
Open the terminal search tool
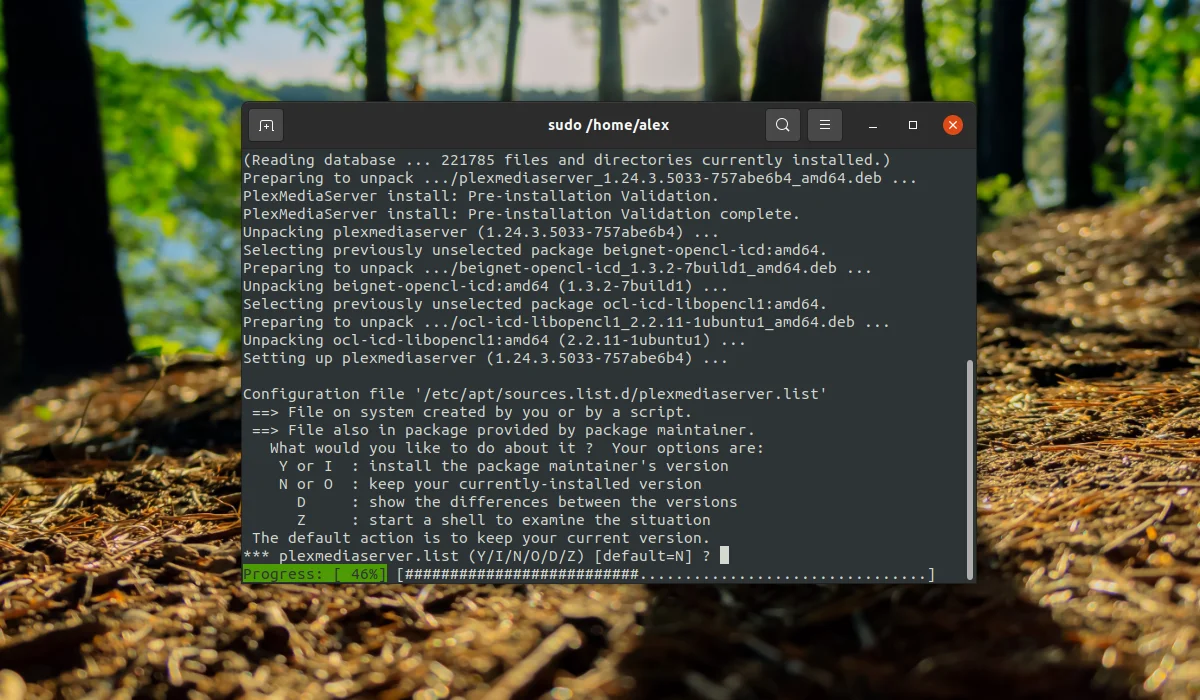pyautogui.click(x=783, y=125)
